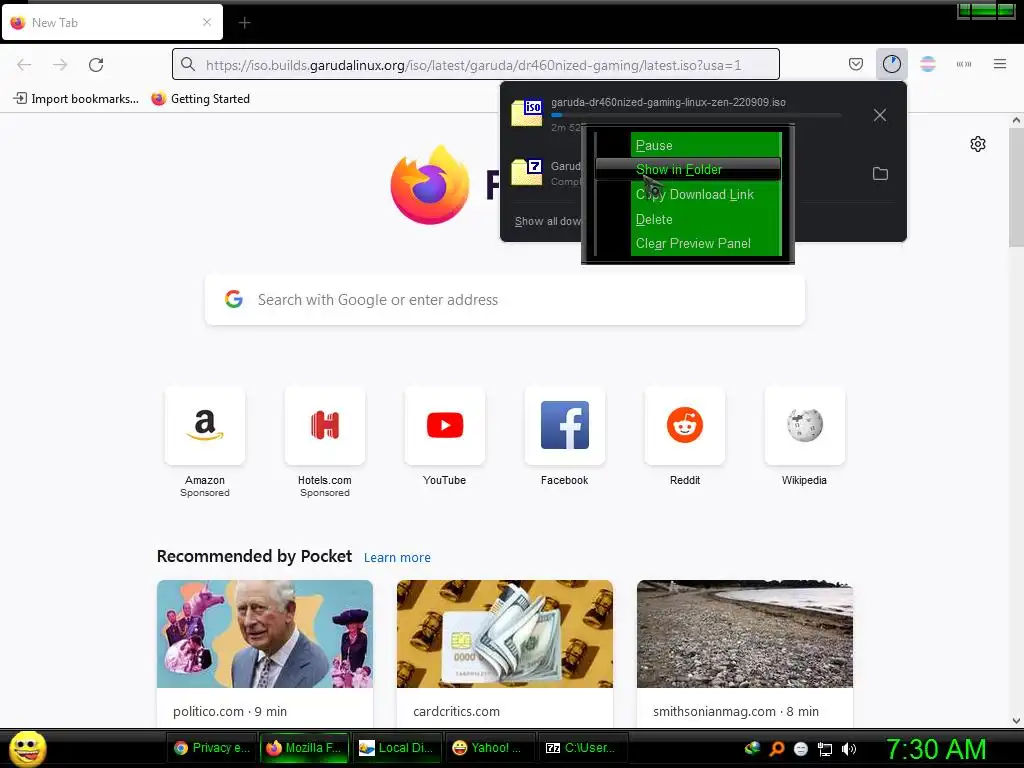Viewport: 1024px width, 768px height.
Task: Click the iso download progress bar
Action: (696, 115)
